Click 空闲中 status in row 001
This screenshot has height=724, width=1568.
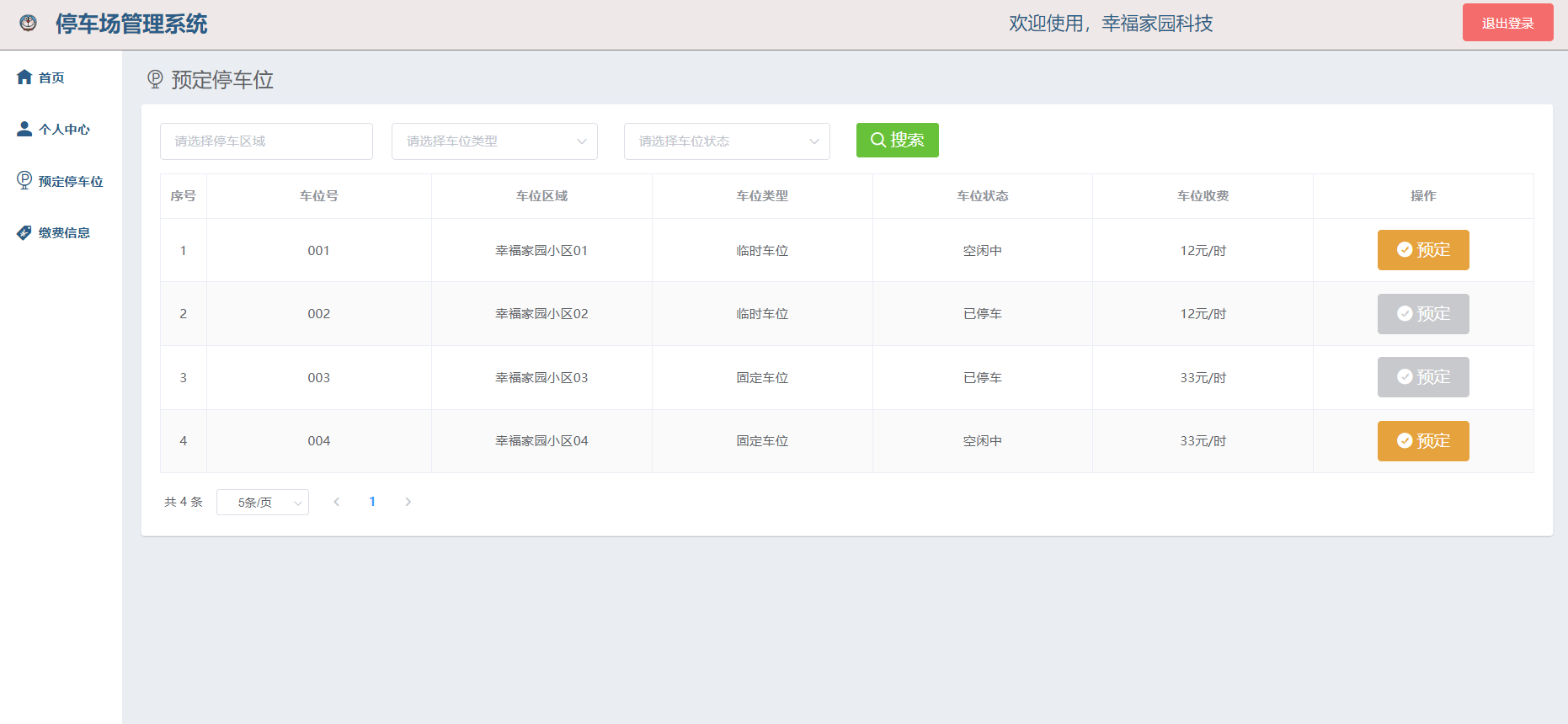point(983,251)
